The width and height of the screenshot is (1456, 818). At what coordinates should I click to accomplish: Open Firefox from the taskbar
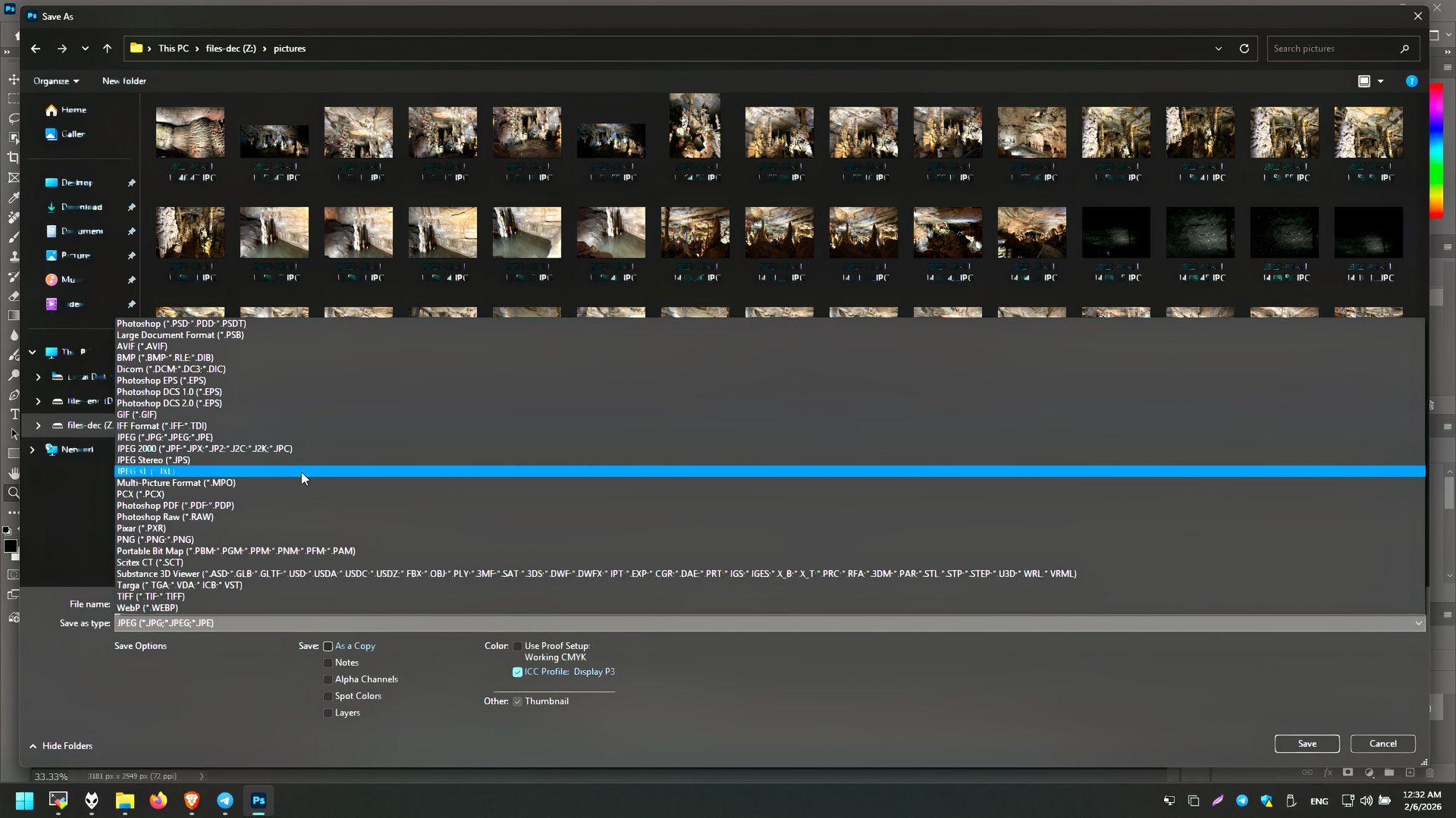(158, 801)
